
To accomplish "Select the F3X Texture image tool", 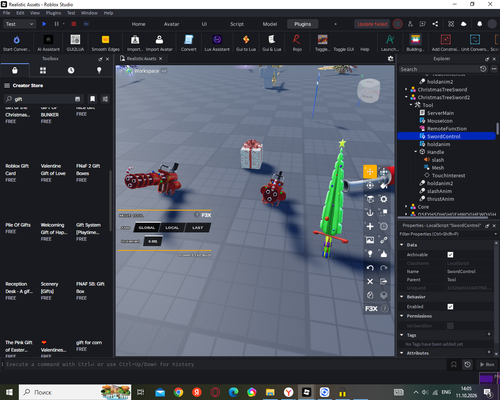I will [370, 240].
